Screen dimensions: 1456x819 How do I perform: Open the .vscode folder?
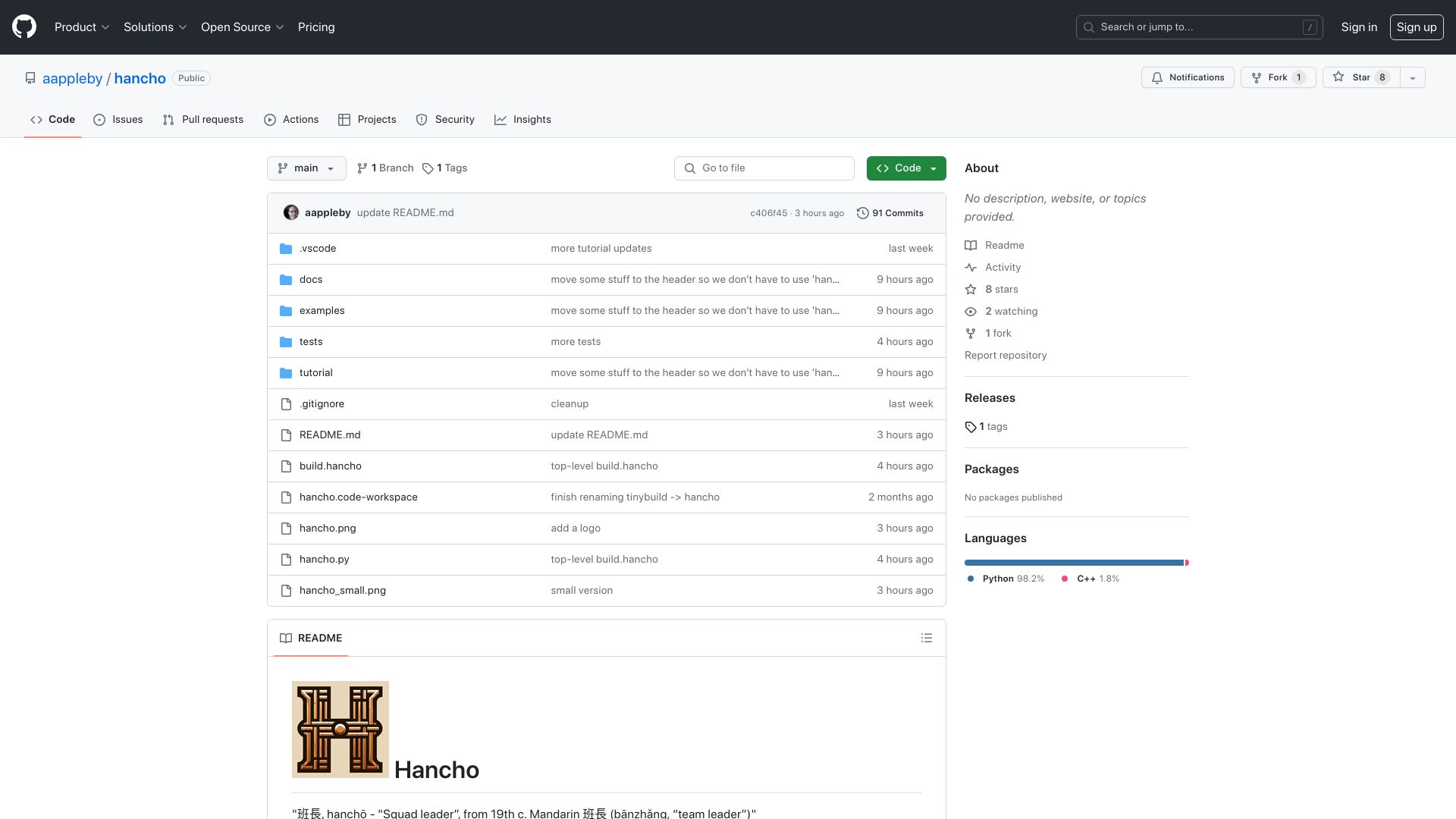[317, 249]
